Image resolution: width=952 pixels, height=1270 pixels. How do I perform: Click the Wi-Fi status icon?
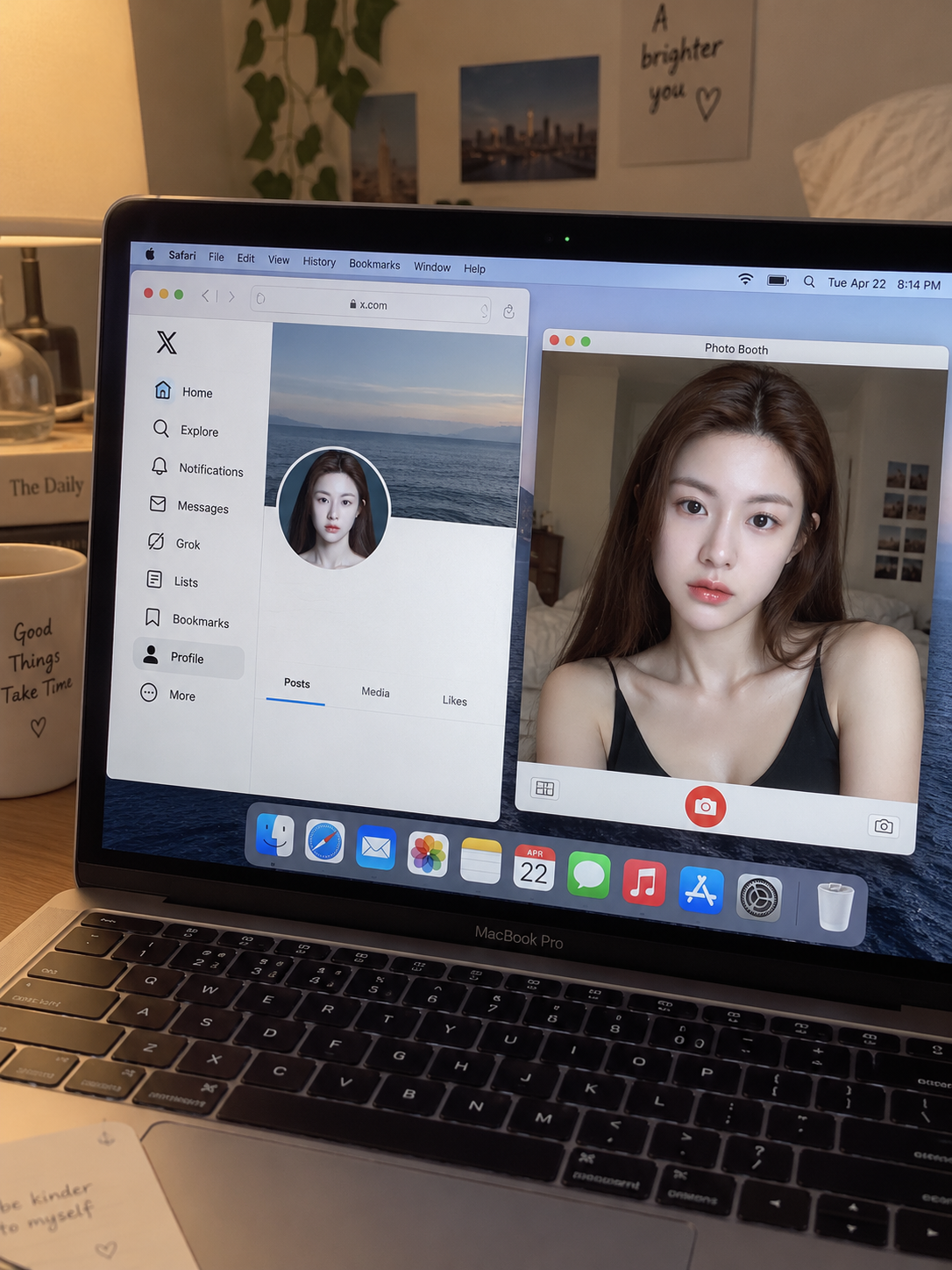coord(745,279)
